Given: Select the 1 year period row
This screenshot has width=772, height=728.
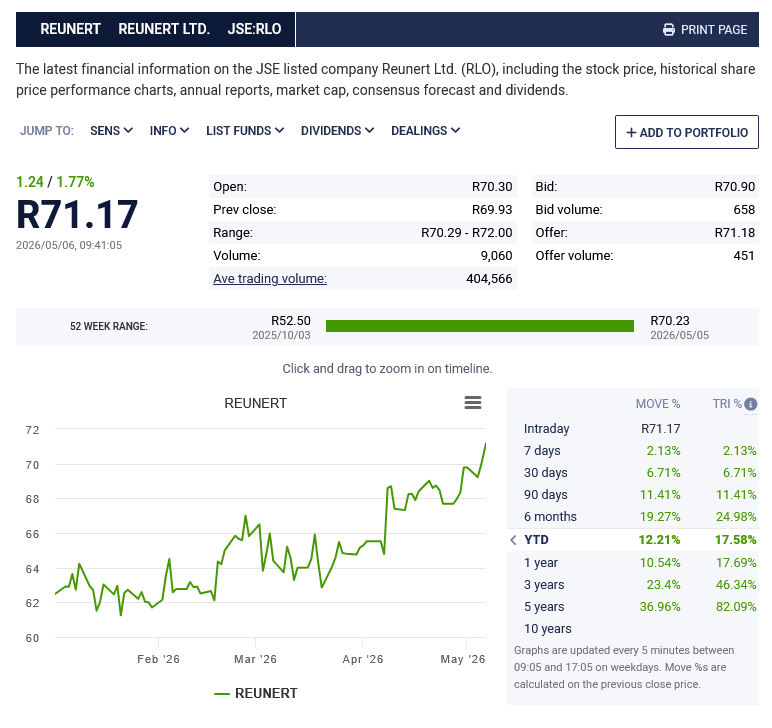Looking at the screenshot, I should [633, 563].
